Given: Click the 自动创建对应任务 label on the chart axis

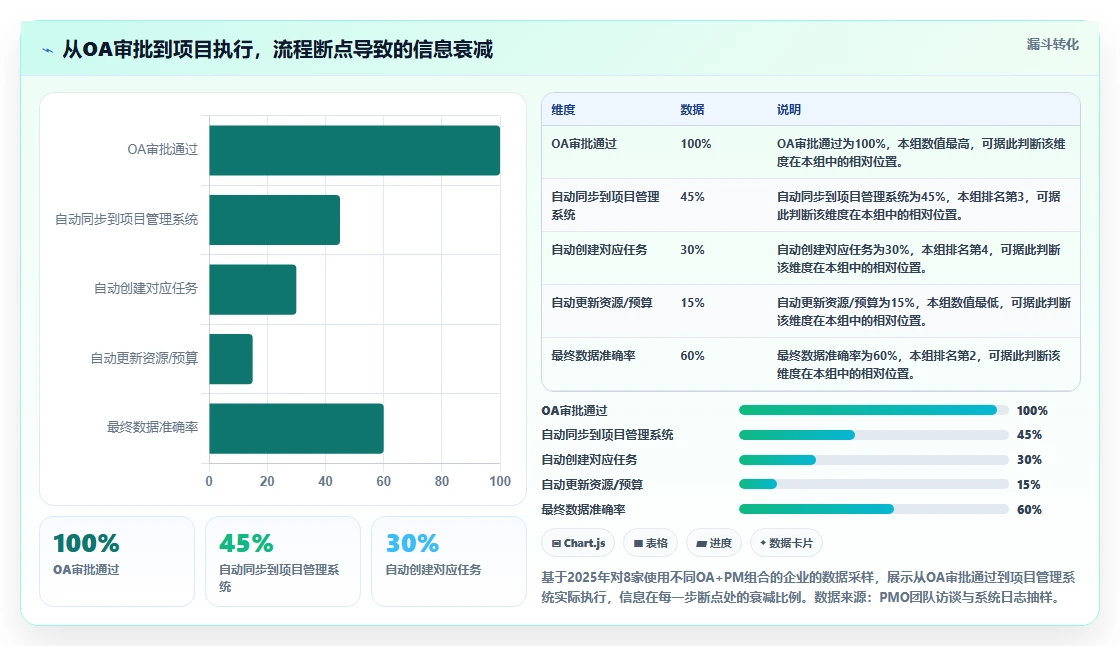Looking at the screenshot, I should coord(146,288).
